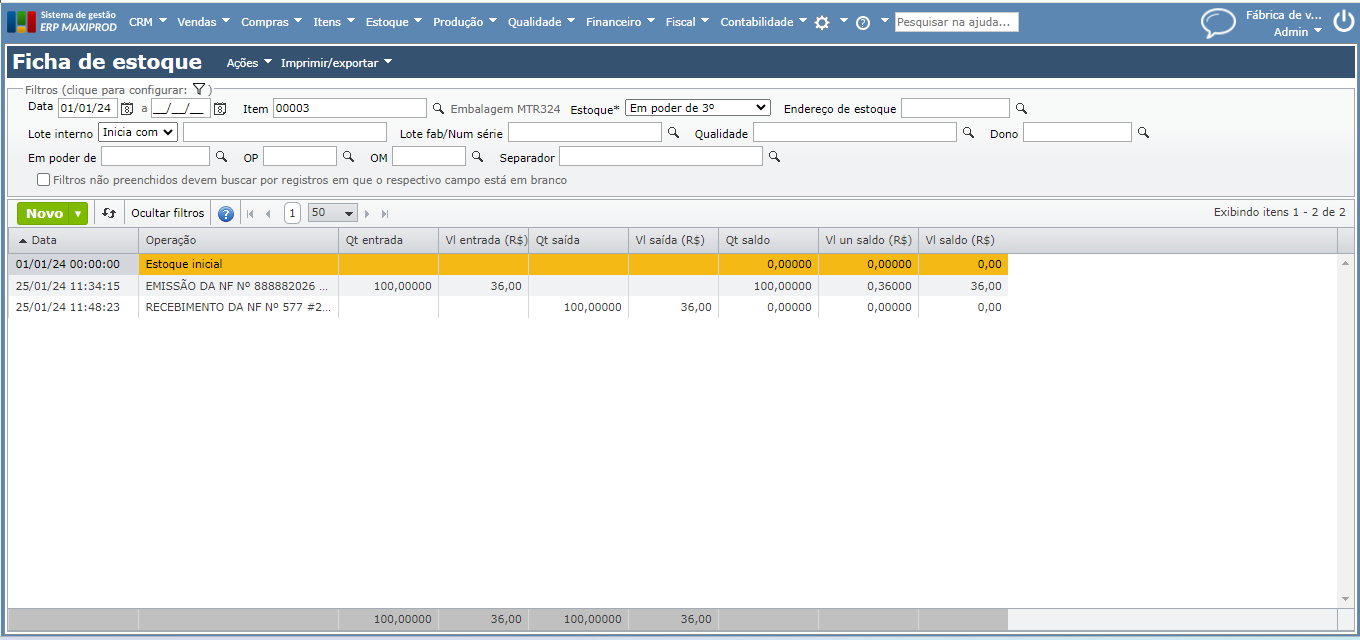Viewport: 1360px width, 640px height.
Task: Enable the unfilled filters blank-field checkbox
Action: [x=44, y=180]
